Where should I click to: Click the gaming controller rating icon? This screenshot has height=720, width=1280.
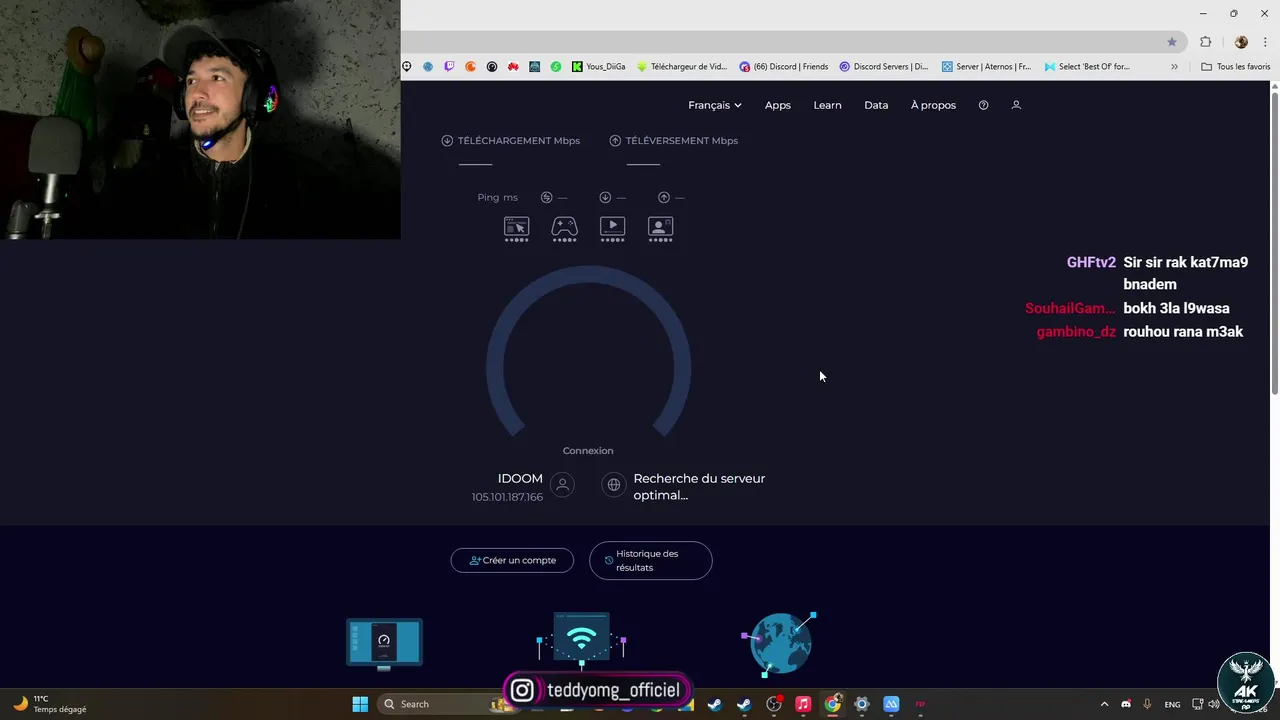pyautogui.click(x=564, y=229)
